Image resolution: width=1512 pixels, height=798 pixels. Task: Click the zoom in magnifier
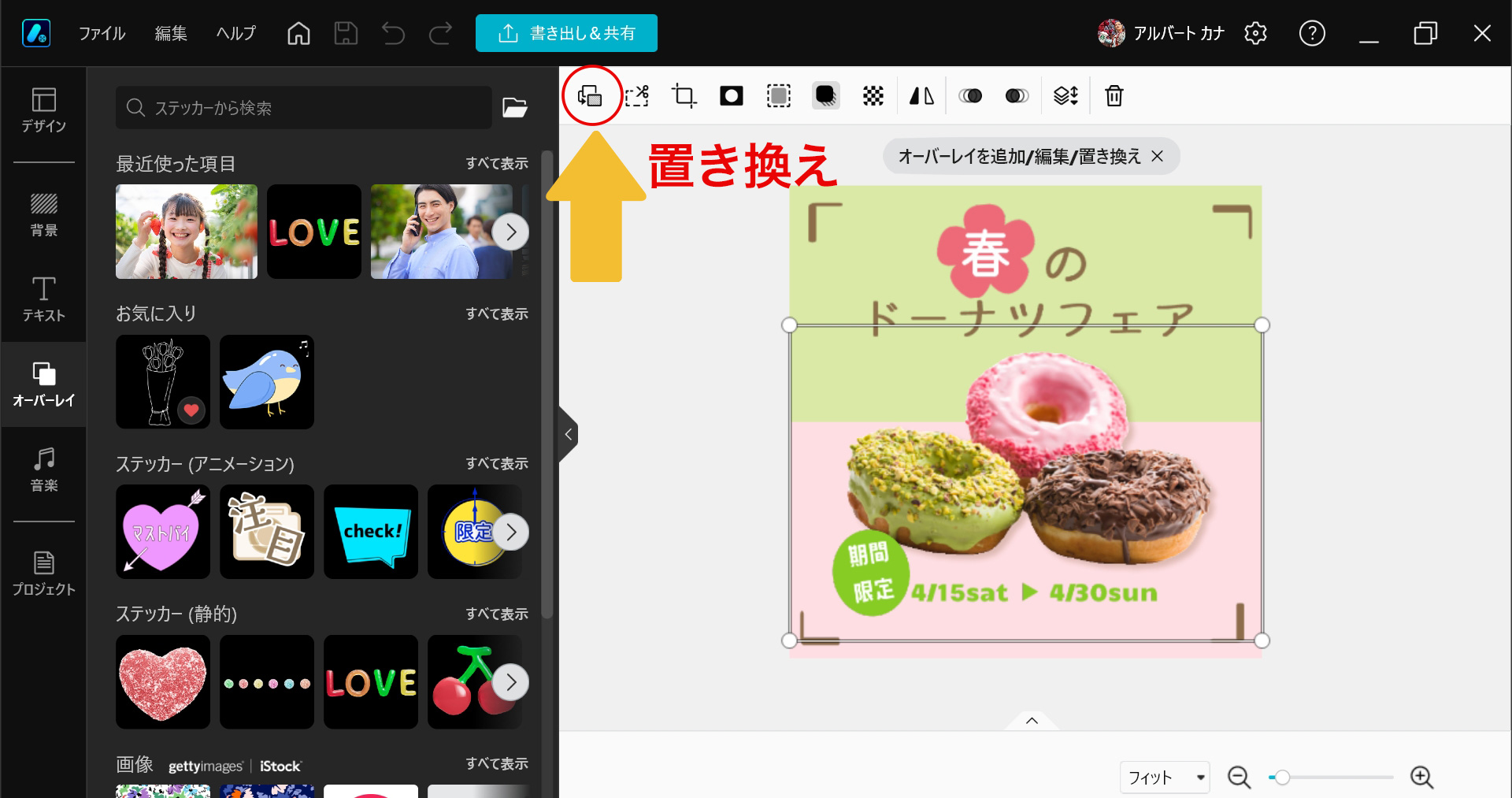click(x=1421, y=778)
